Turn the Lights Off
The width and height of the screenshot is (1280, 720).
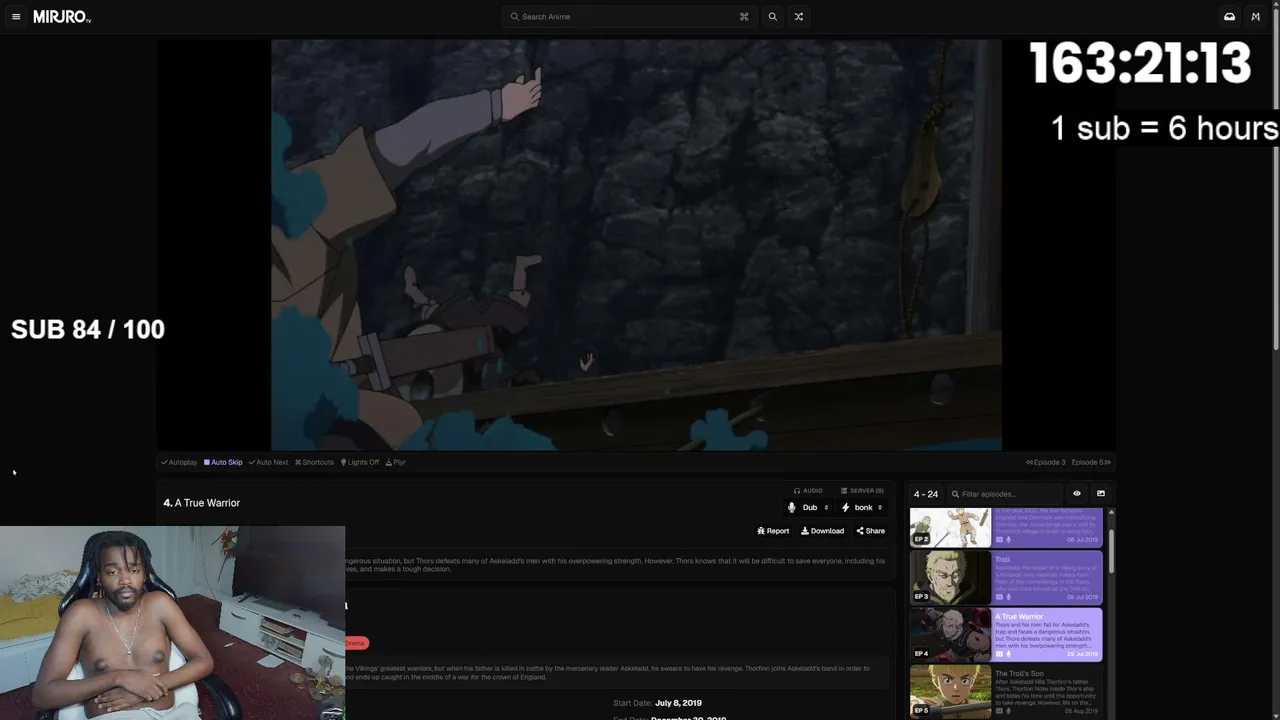tap(360, 462)
